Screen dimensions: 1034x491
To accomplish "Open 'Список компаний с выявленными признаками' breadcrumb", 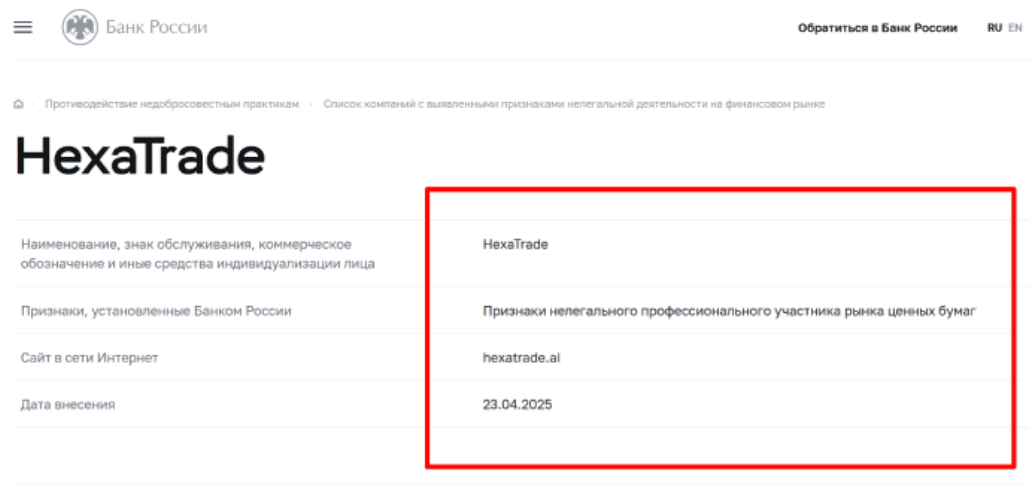I will [574, 105].
